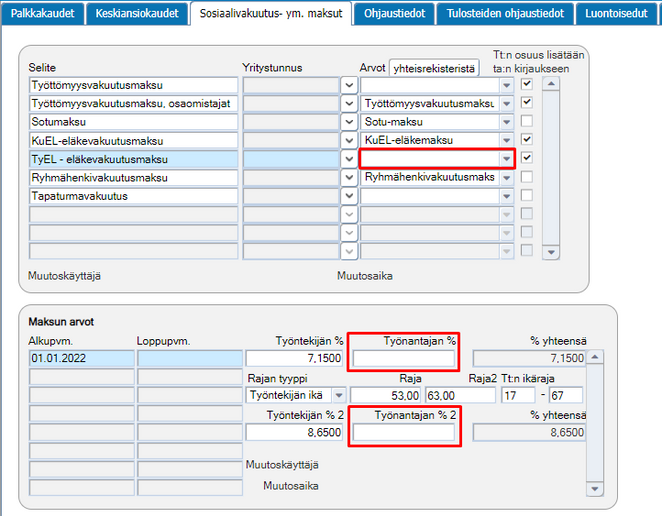Switch to the Luontoisedut tab
Image resolution: width=662 pixels, height=516 pixels.
tap(616, 14)
